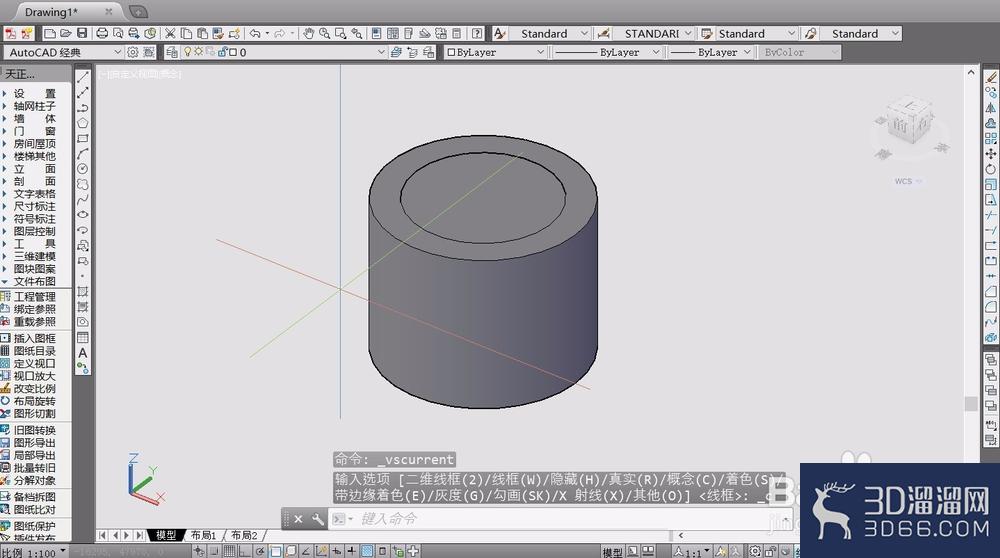
Task: Toggle the layer light bulb on/off
Action: click(x=188, y=52)
